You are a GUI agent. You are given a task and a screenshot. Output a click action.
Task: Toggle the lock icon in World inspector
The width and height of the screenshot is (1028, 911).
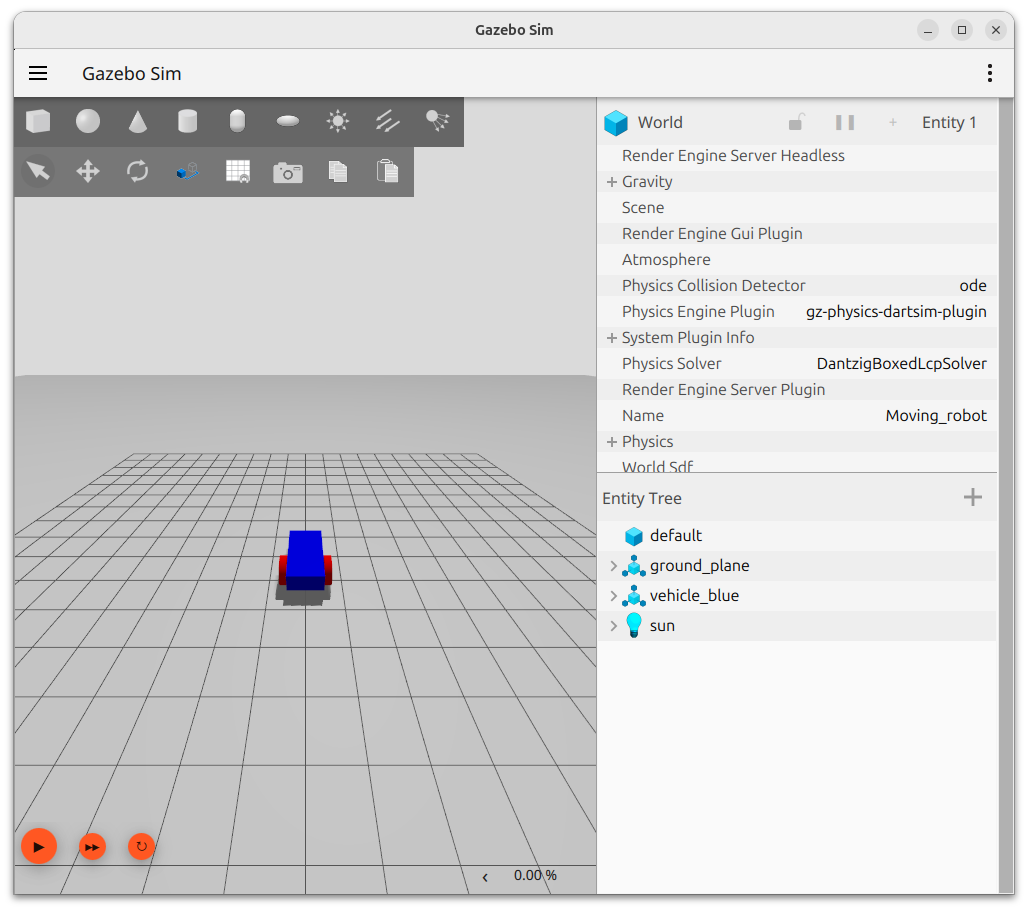797,122
